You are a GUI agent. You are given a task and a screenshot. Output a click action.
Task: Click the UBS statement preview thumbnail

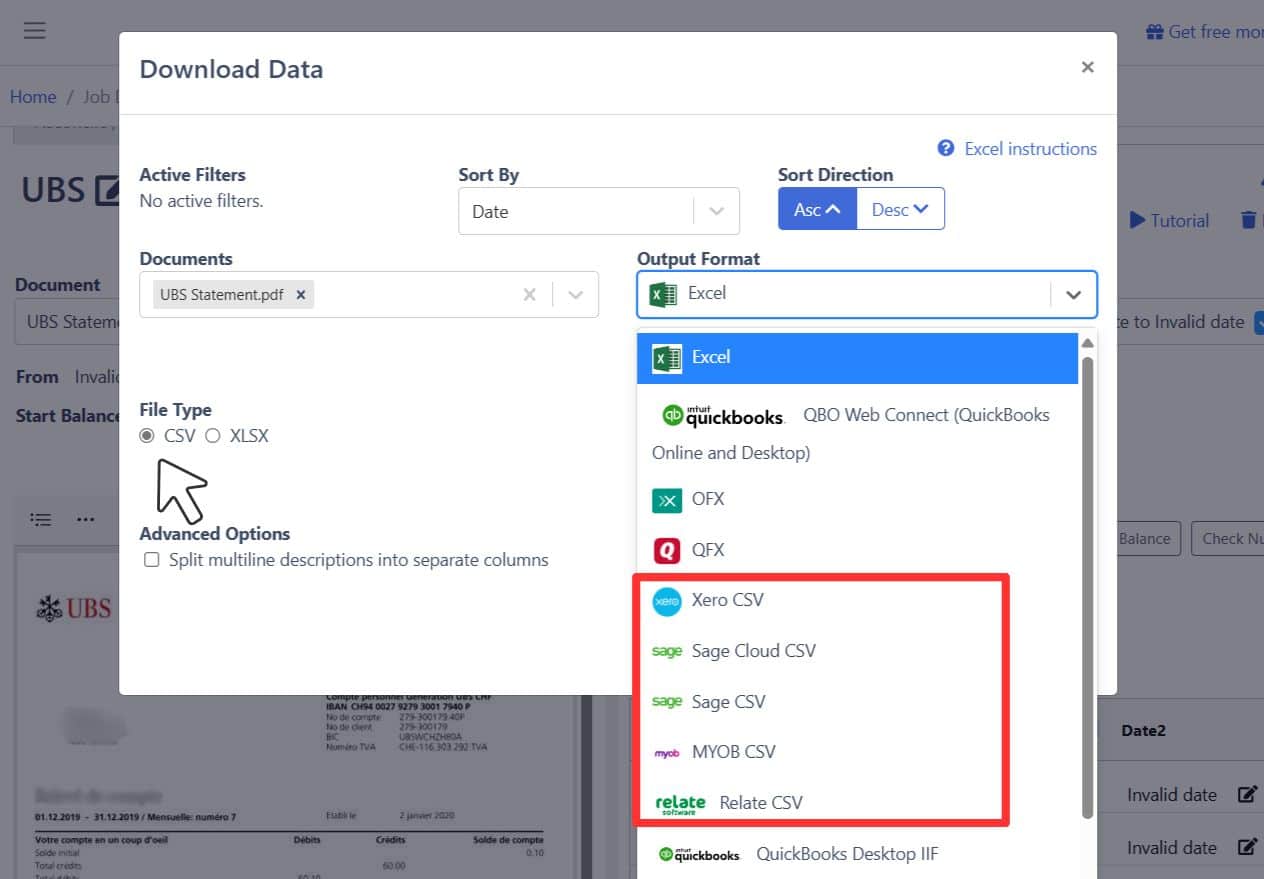pyautogui.click(x=295, y=715)
